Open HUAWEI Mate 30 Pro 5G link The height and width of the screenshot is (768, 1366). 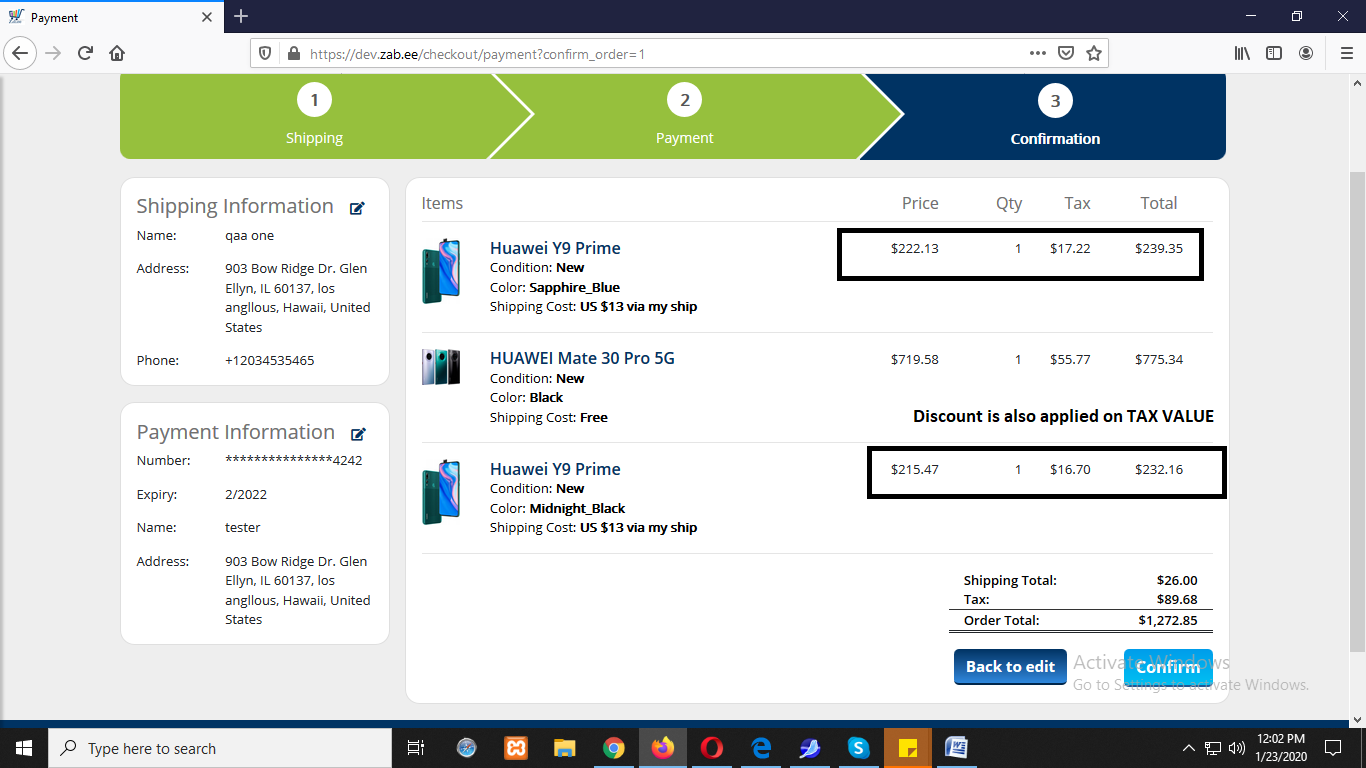click(x=582, y=358)
